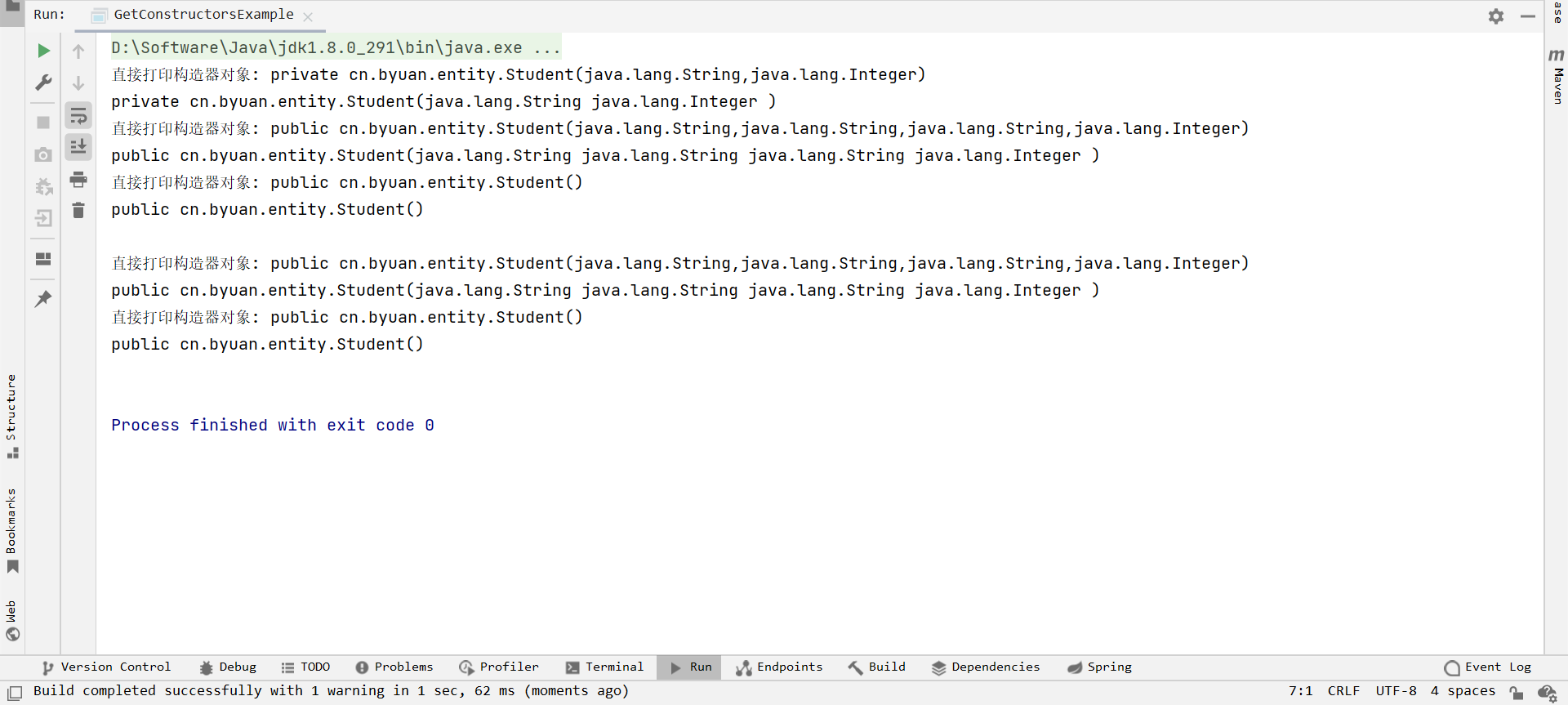Screen dimensions: 1568x705
Task: Click the 7:1 line column indicator
Action: coord(1301,691)
